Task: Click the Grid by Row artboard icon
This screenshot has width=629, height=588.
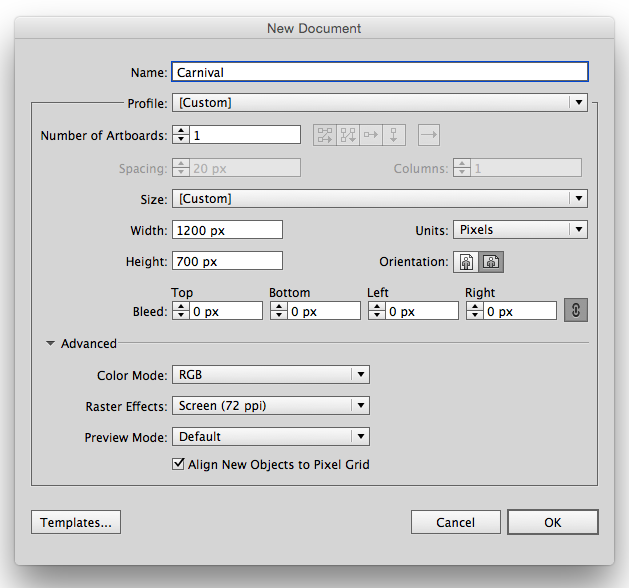Action: pos(325,135)
